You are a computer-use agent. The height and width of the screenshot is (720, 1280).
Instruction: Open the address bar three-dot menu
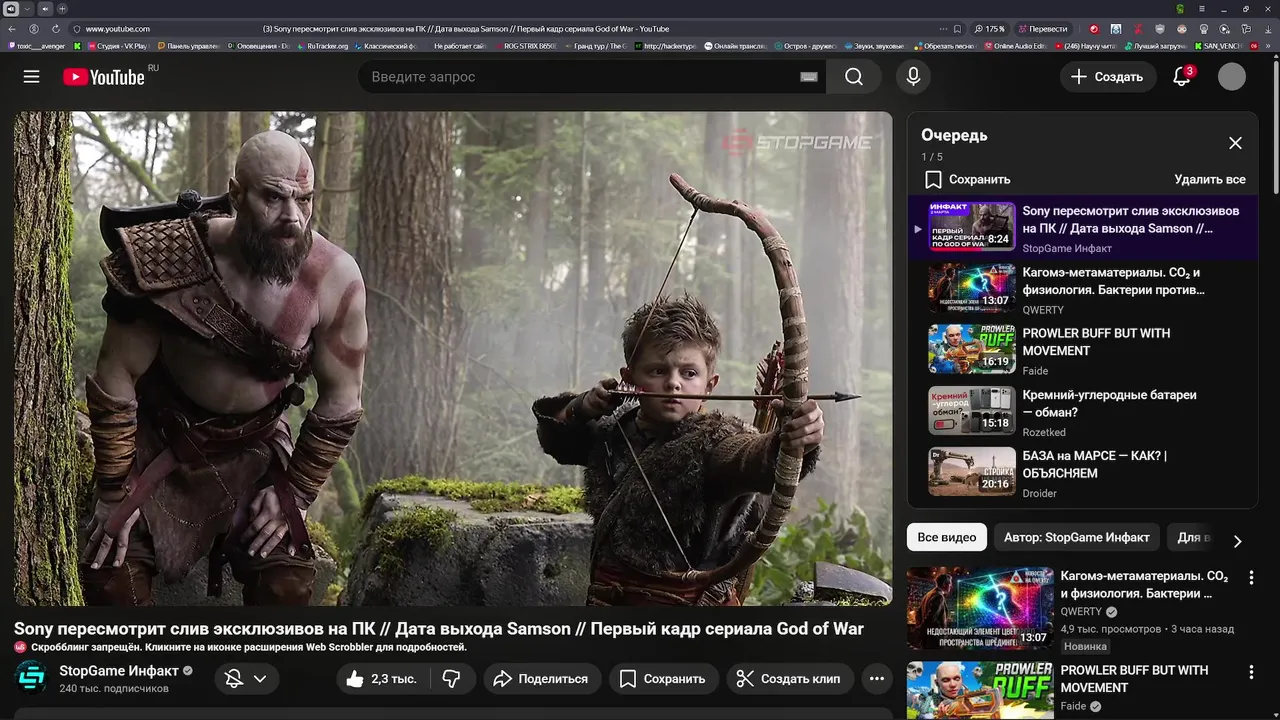941,29
